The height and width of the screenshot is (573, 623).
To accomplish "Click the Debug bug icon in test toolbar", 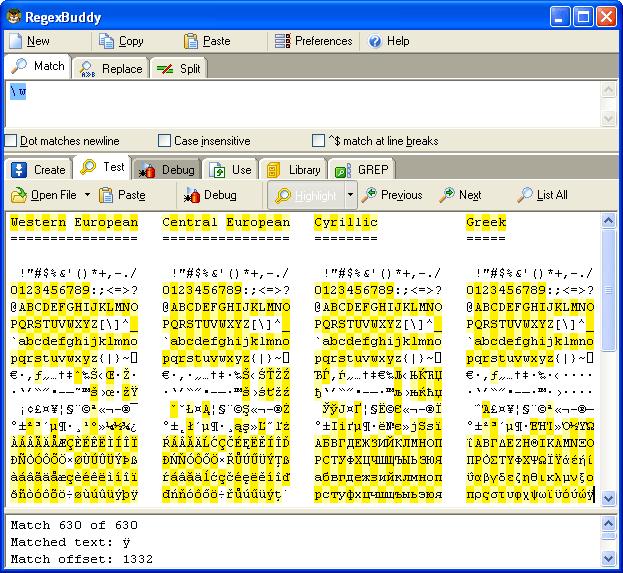I will click(x=192, y=195).
